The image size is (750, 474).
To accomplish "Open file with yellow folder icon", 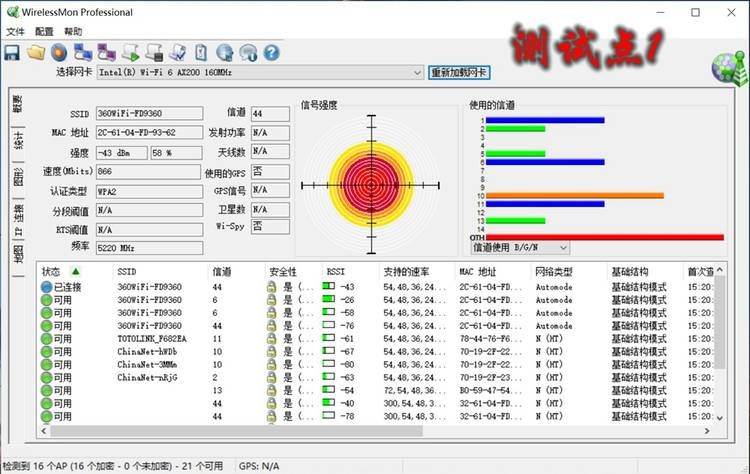I will point(36,53).
